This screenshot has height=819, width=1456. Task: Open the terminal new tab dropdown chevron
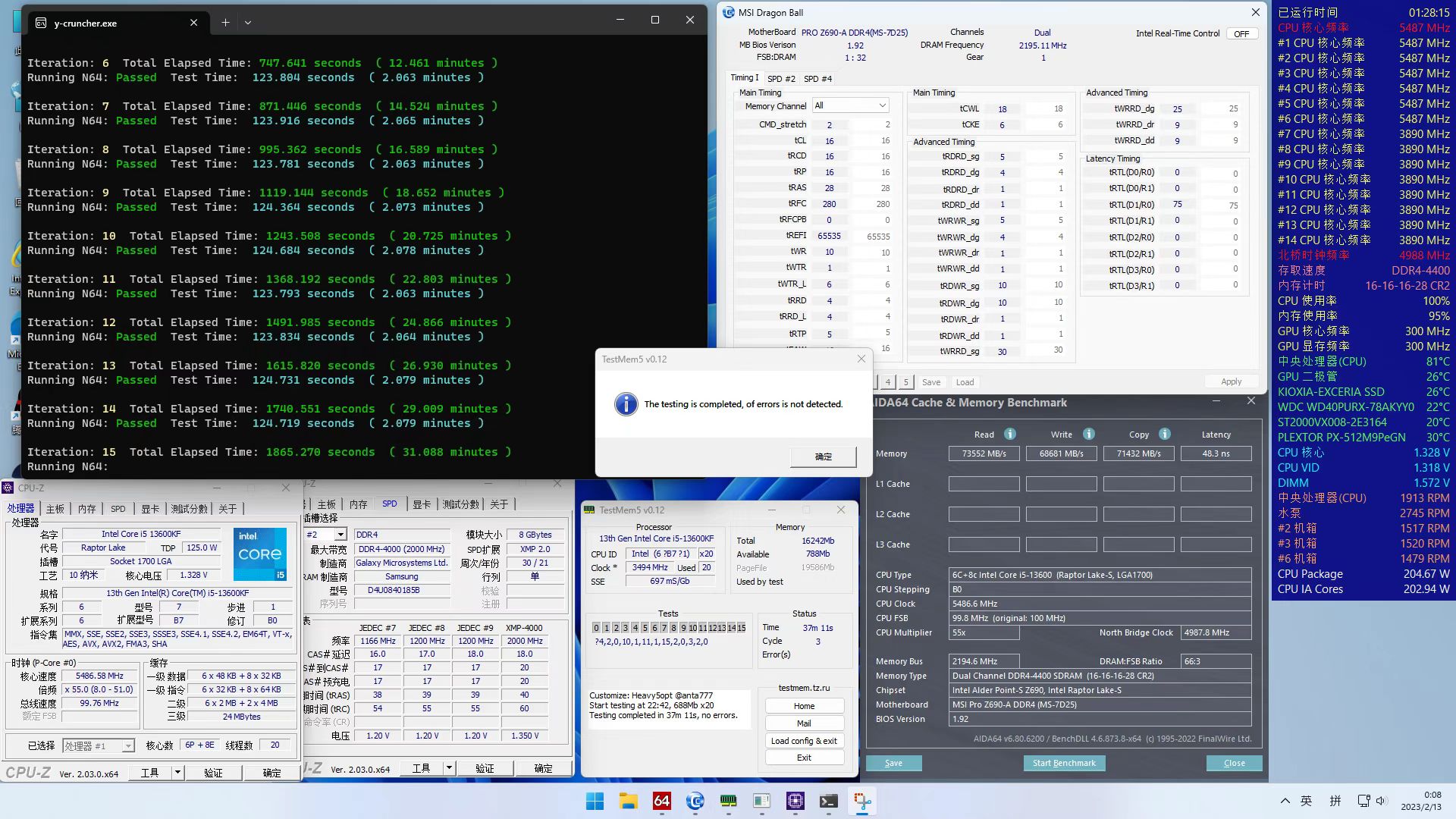[248, 23]
